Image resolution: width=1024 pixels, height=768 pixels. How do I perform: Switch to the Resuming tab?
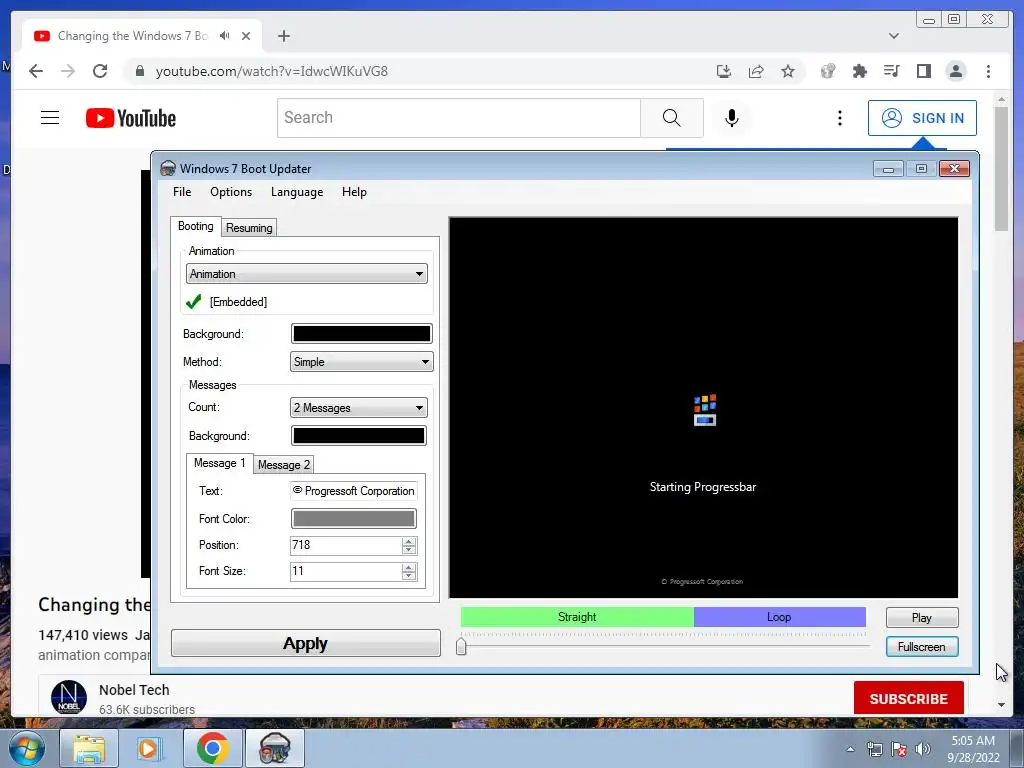(x=249, y=227)
